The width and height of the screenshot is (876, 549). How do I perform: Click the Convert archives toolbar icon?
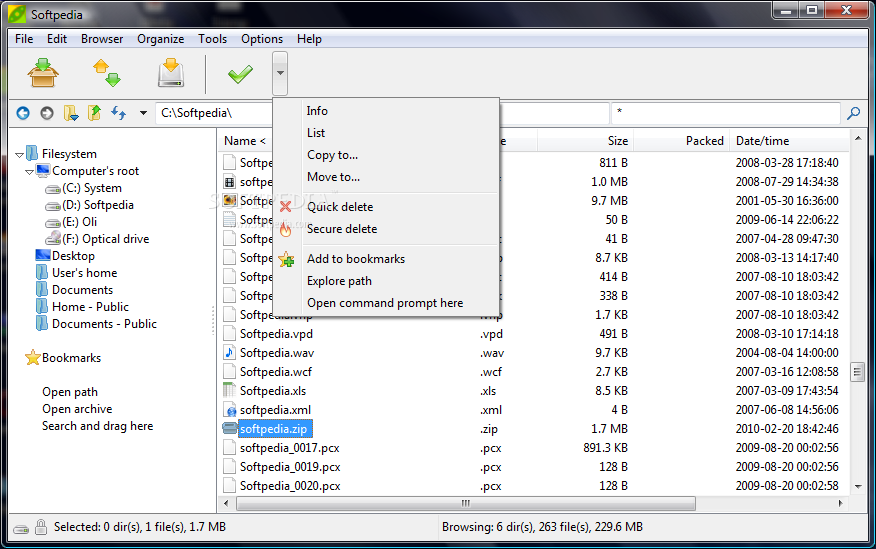coord(107,73)
